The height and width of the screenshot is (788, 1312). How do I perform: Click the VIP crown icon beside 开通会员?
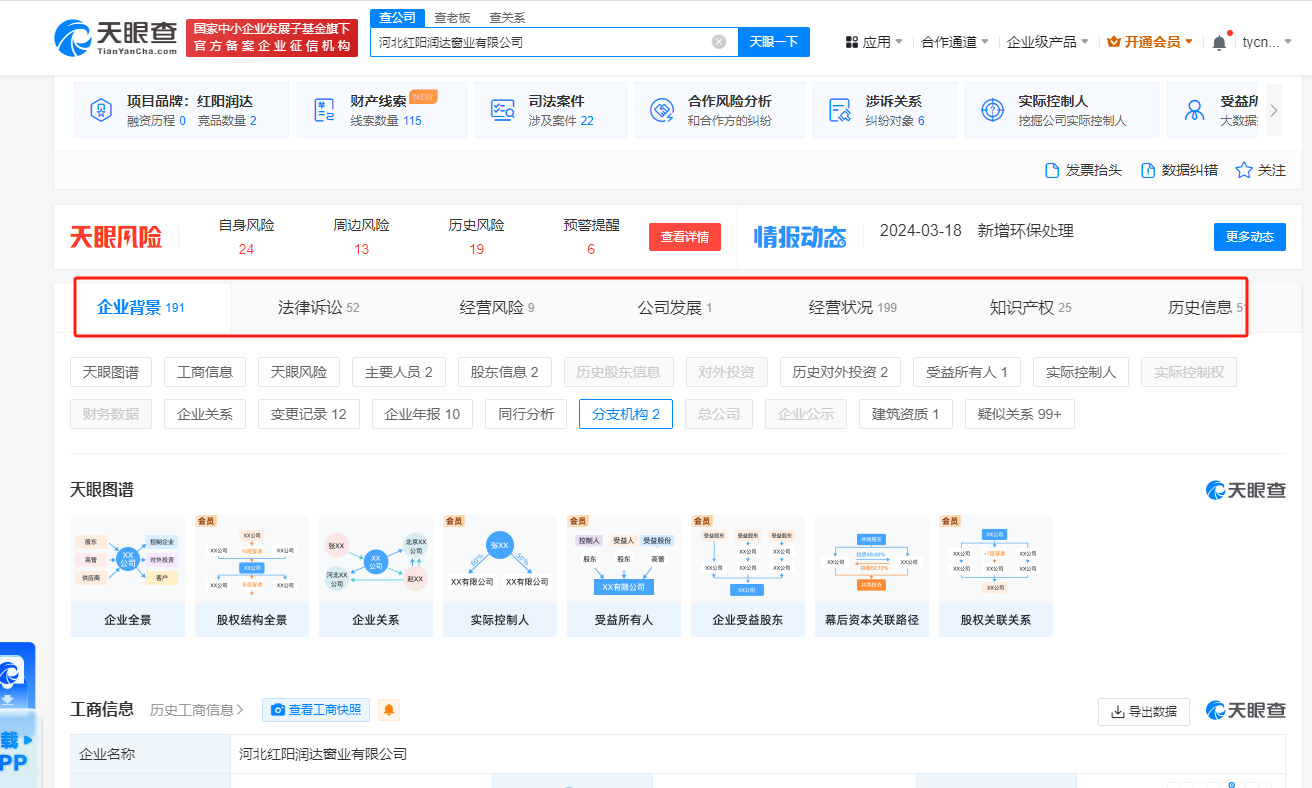[1114, 42]
